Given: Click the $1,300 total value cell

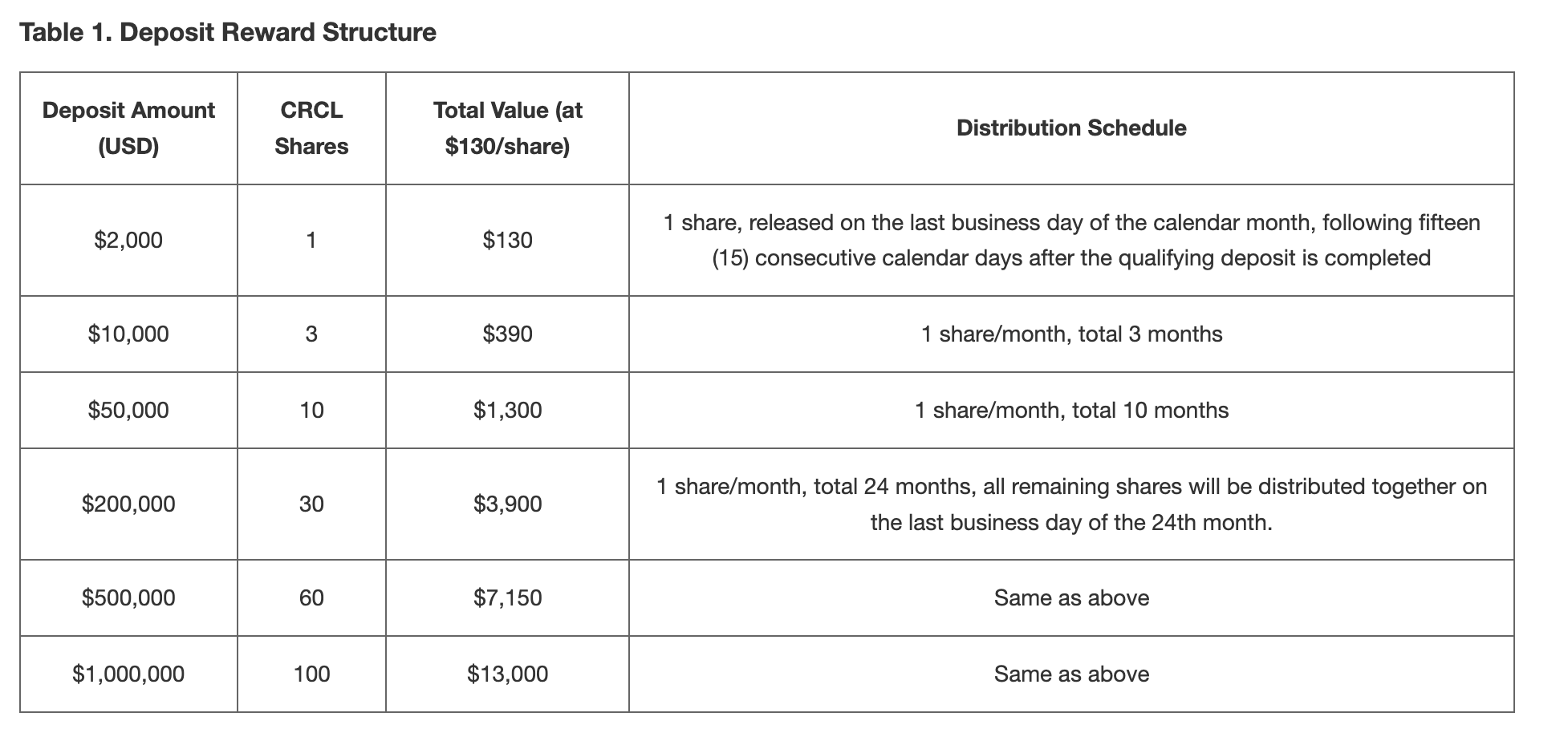Looking at the screenshot, I should point(507,410).
